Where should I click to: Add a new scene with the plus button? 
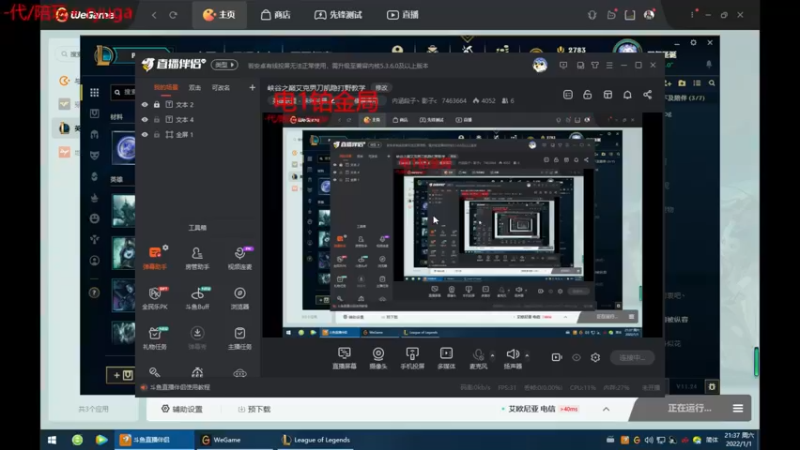252,88
